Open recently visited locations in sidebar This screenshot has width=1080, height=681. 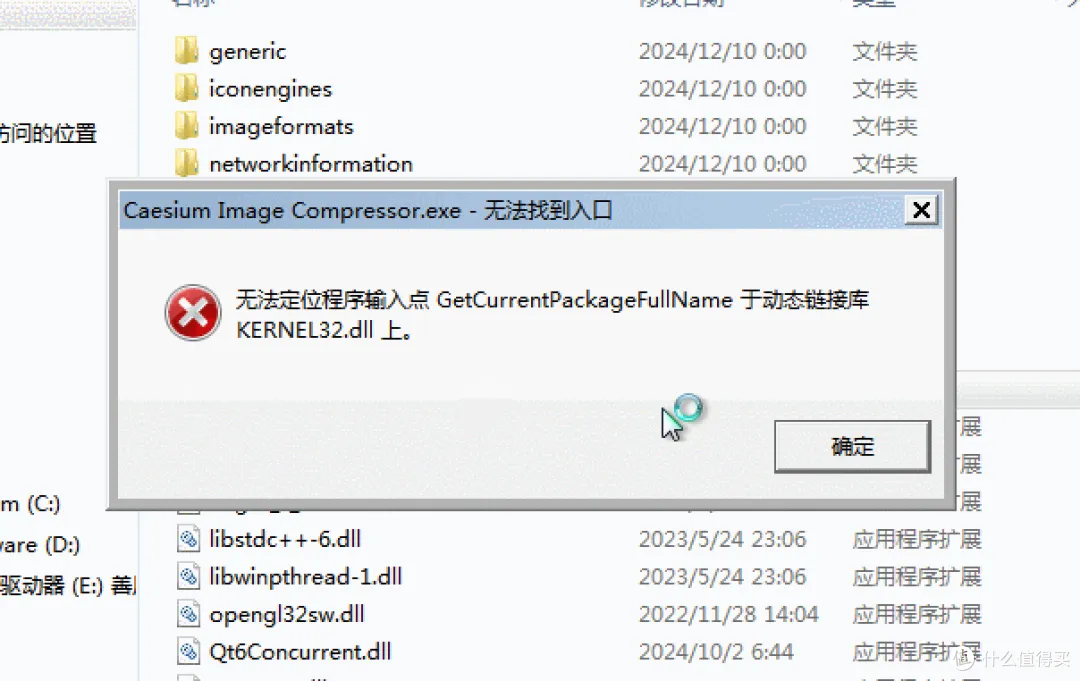point(48,133)
